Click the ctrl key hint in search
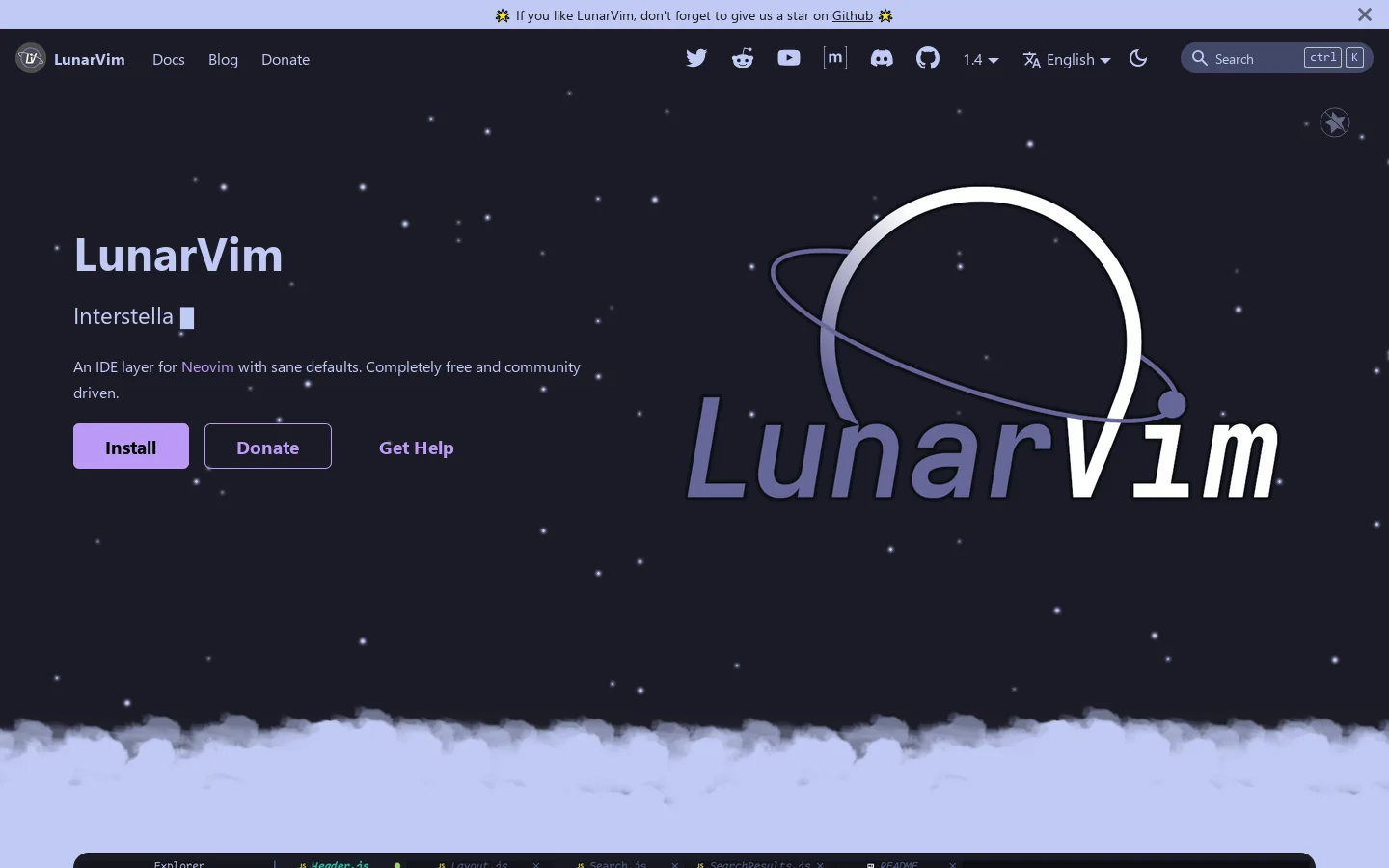The image size is (1389, 868). point(1322,58)
